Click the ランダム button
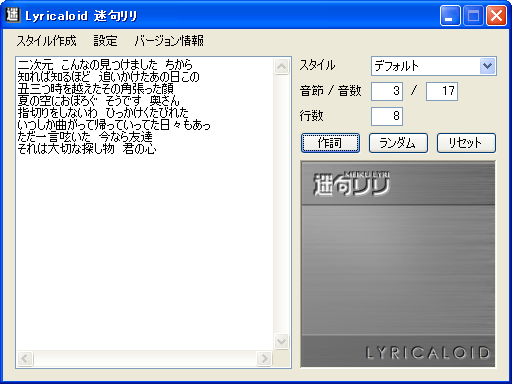The height and width of the screenshot is (384, 512). 398,143
